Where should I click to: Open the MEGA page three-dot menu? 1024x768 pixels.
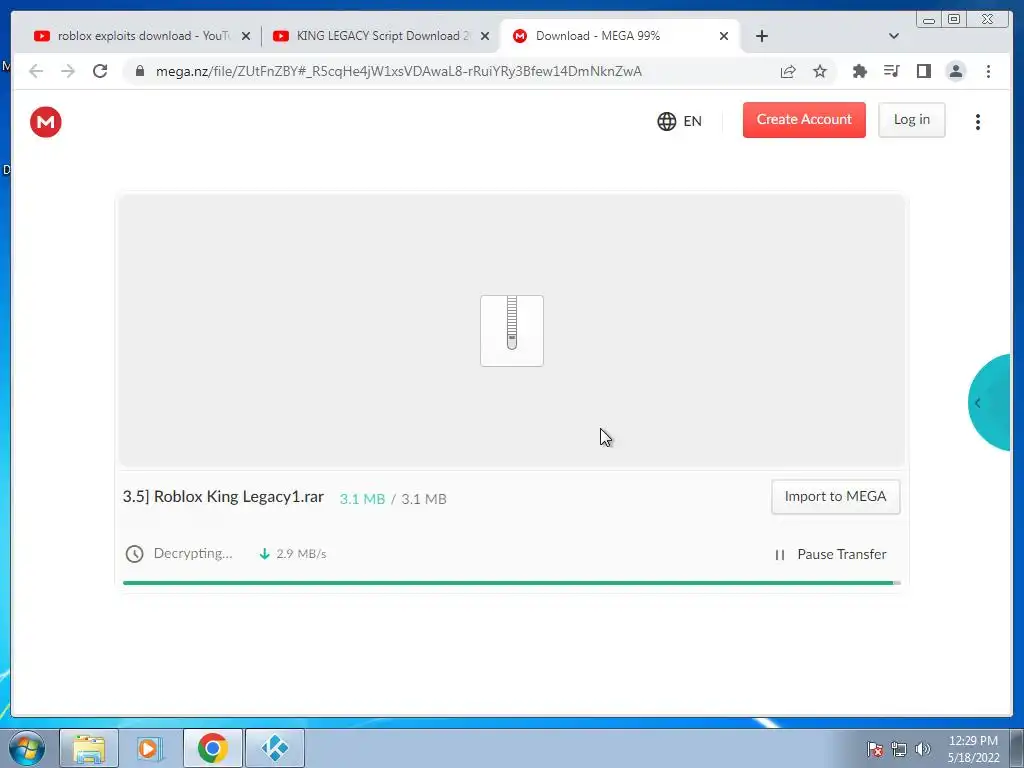978,122
